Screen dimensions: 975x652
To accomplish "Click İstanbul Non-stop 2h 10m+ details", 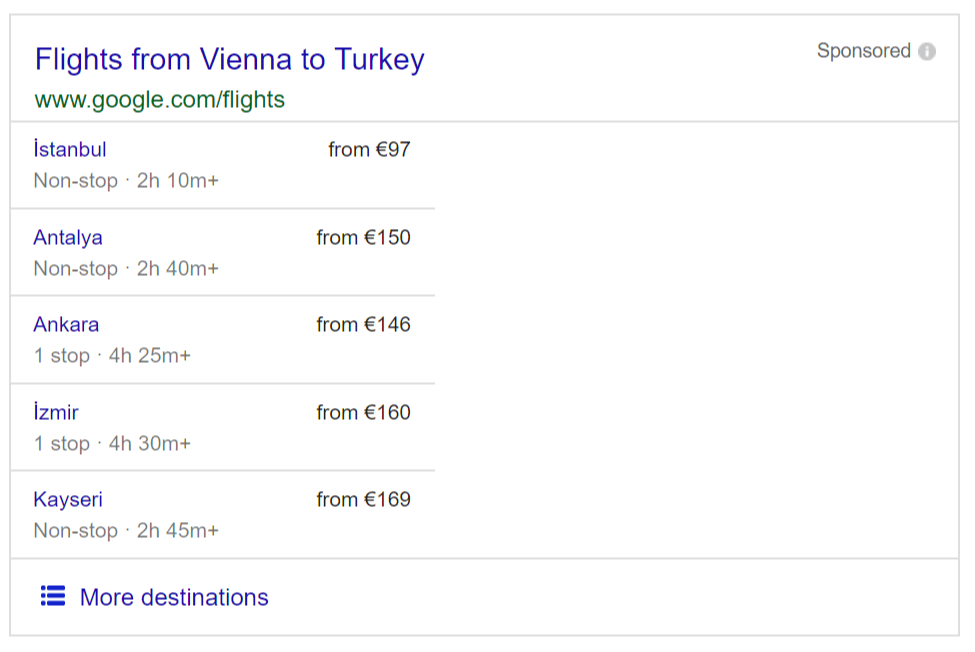I will (126, 181).
